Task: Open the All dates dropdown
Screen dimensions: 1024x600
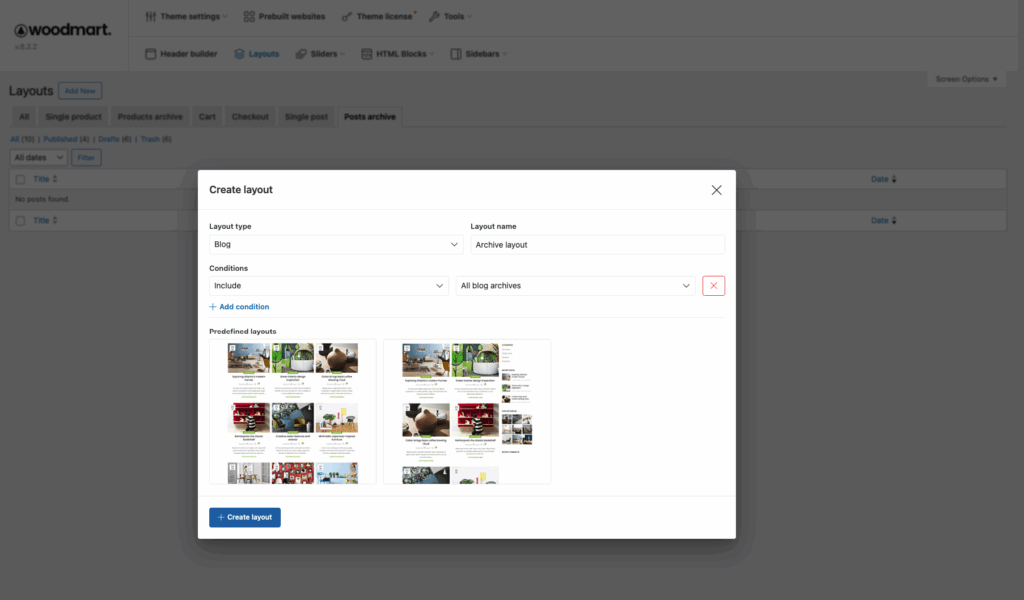Action: pyautogui.click(x=39, y=157)
